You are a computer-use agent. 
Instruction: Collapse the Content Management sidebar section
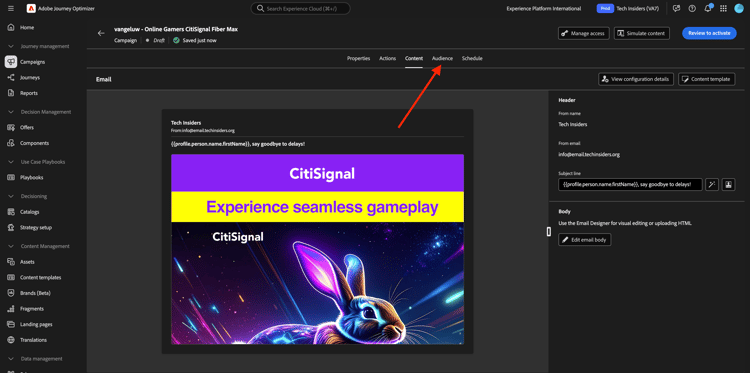(11, 246)
